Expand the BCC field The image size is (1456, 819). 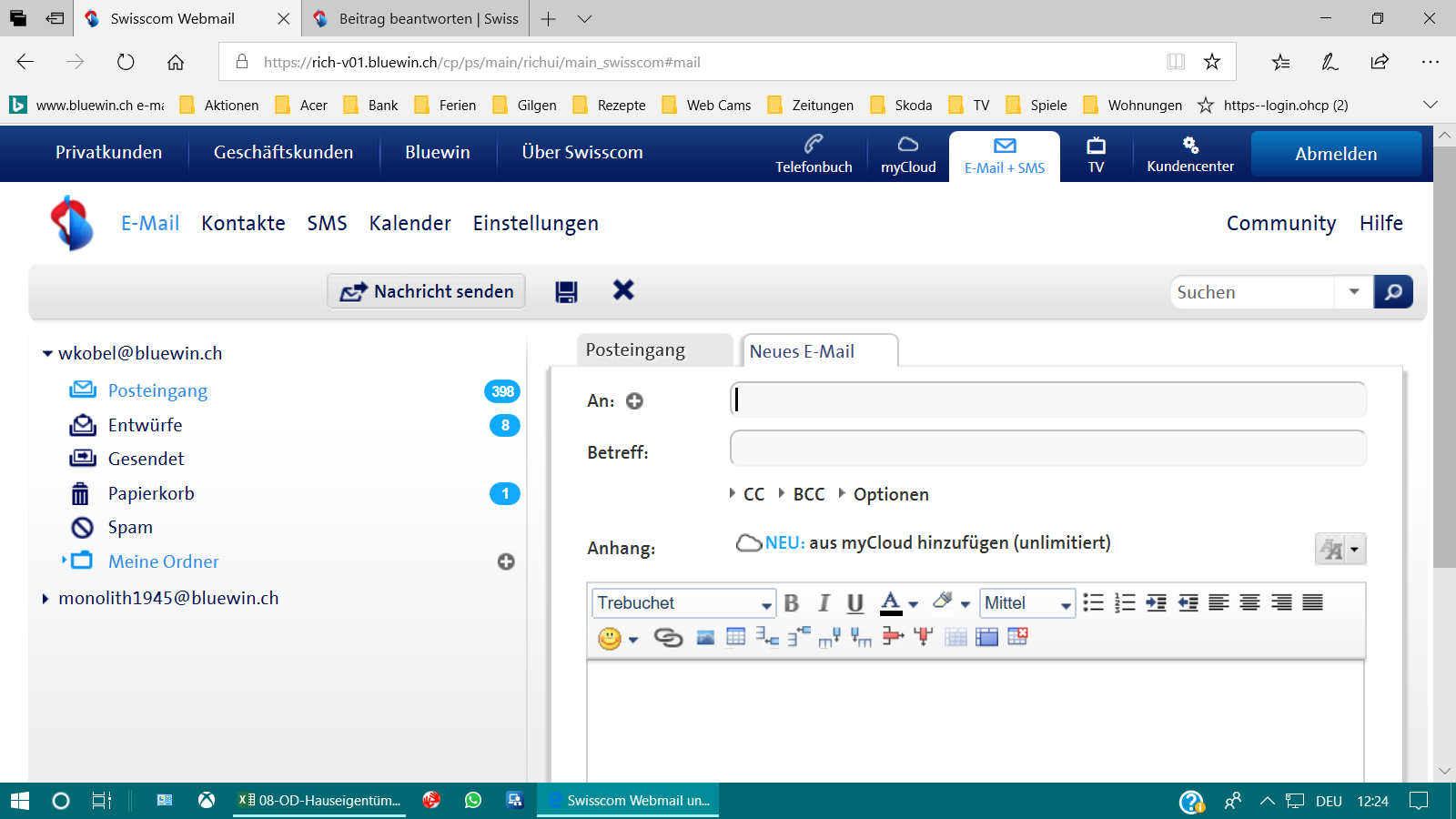tap(802, 494)
